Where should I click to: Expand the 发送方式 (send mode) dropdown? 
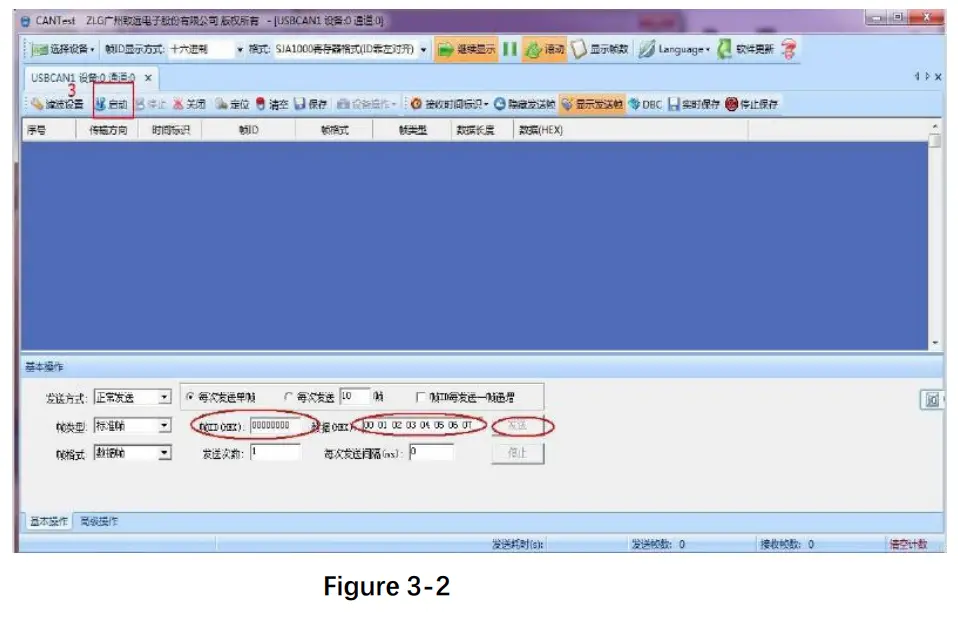[x=164, y=397]
